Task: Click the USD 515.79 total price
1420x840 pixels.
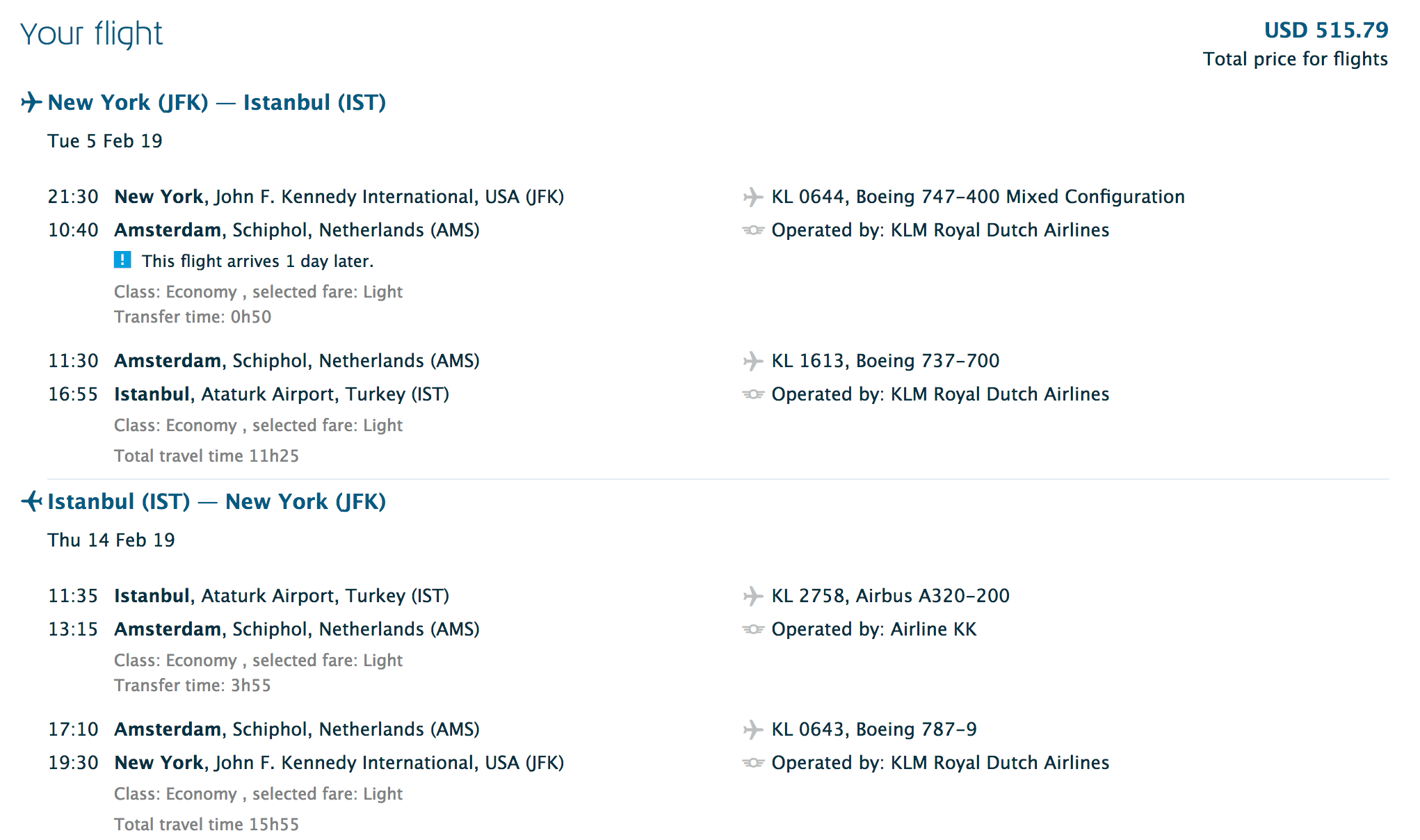Action: click(1325, 30)
